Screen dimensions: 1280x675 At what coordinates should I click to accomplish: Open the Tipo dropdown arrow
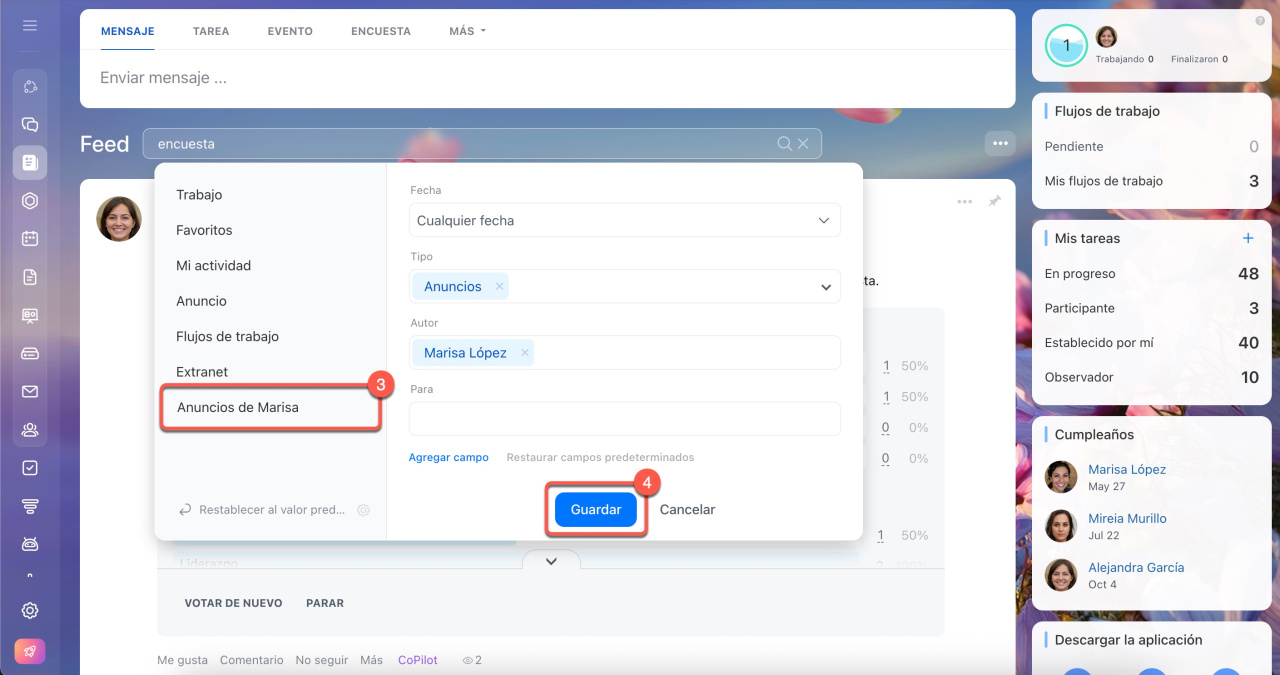pos(826,287)
